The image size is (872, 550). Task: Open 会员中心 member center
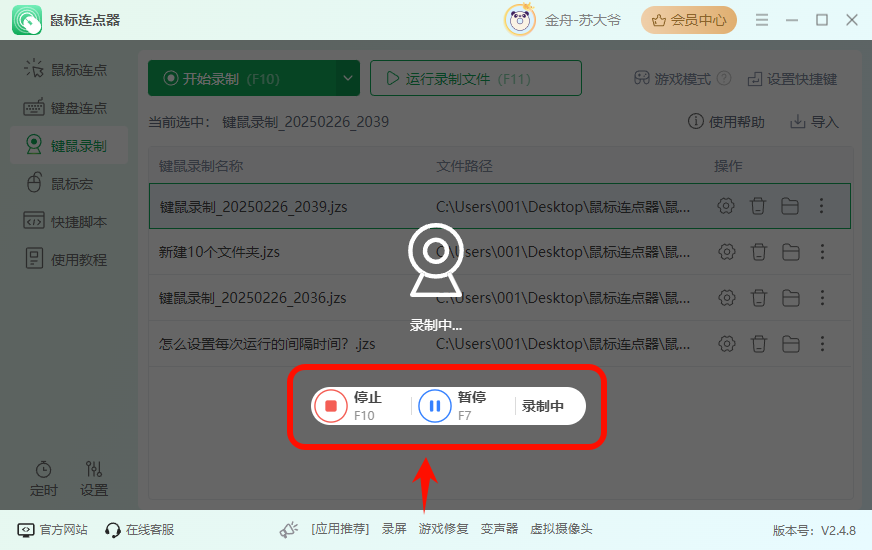(x=688, y=20)
